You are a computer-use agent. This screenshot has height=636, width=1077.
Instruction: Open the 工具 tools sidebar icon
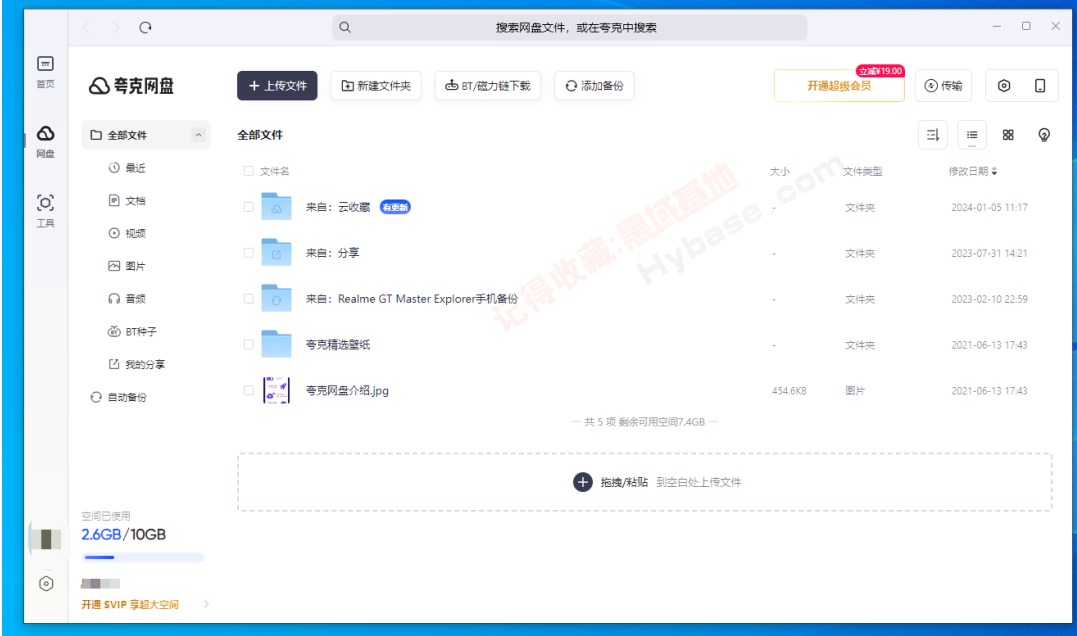coord(45,211)
